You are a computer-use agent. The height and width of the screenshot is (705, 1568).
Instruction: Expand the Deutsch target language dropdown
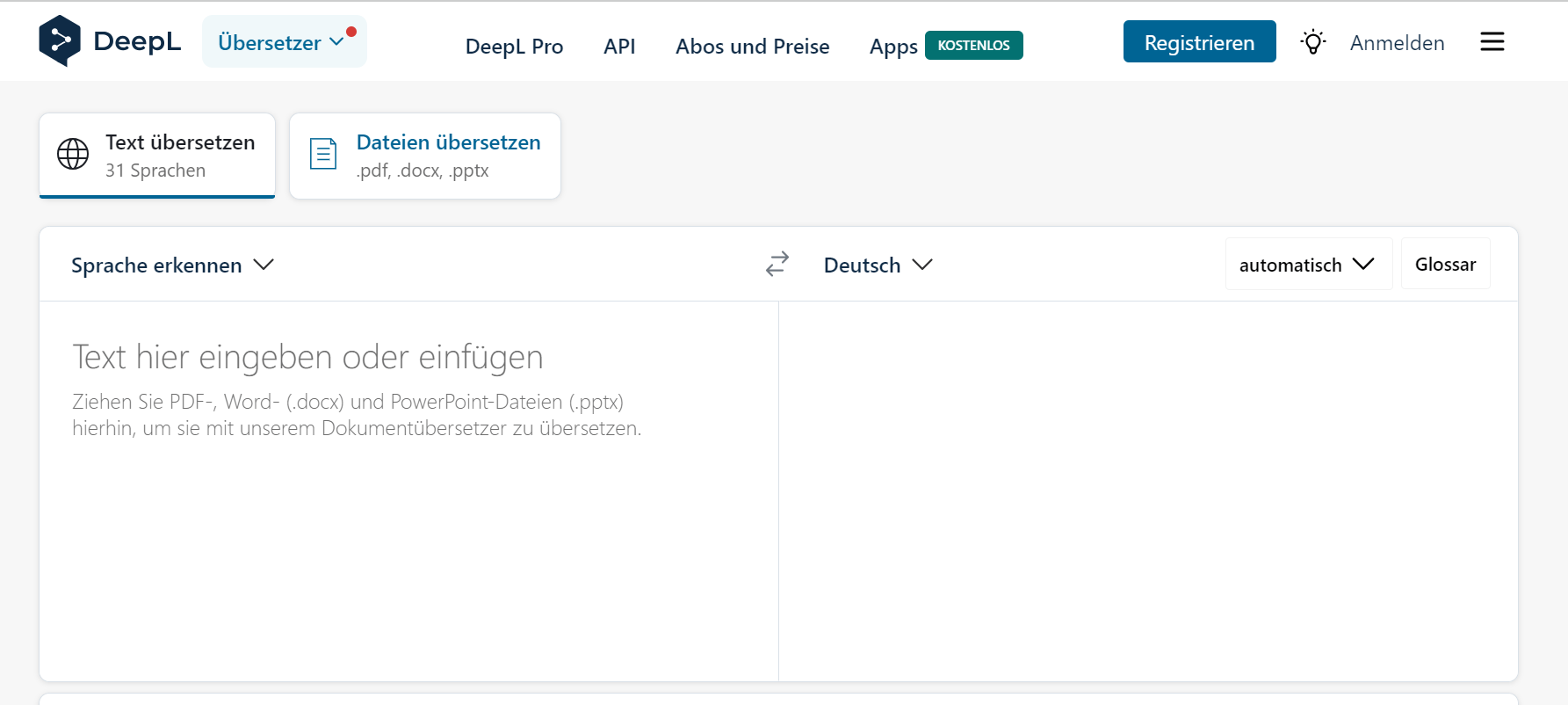coord(878,265)
